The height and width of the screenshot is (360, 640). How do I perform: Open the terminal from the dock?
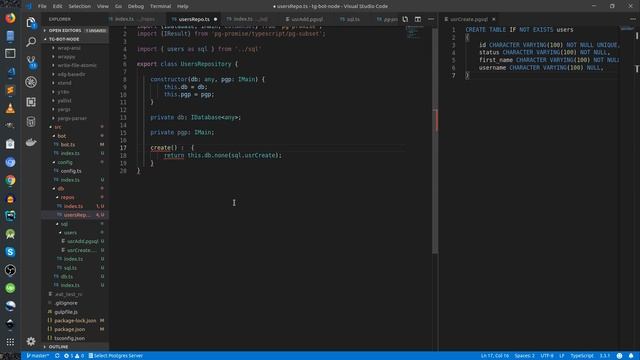[x=10, y=53]
